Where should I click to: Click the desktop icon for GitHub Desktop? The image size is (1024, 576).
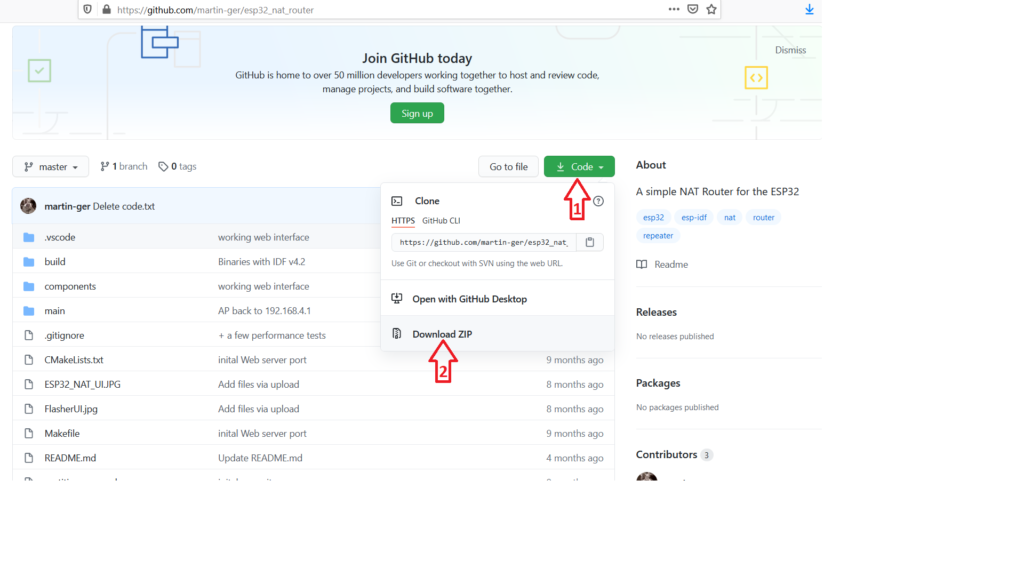397,298
